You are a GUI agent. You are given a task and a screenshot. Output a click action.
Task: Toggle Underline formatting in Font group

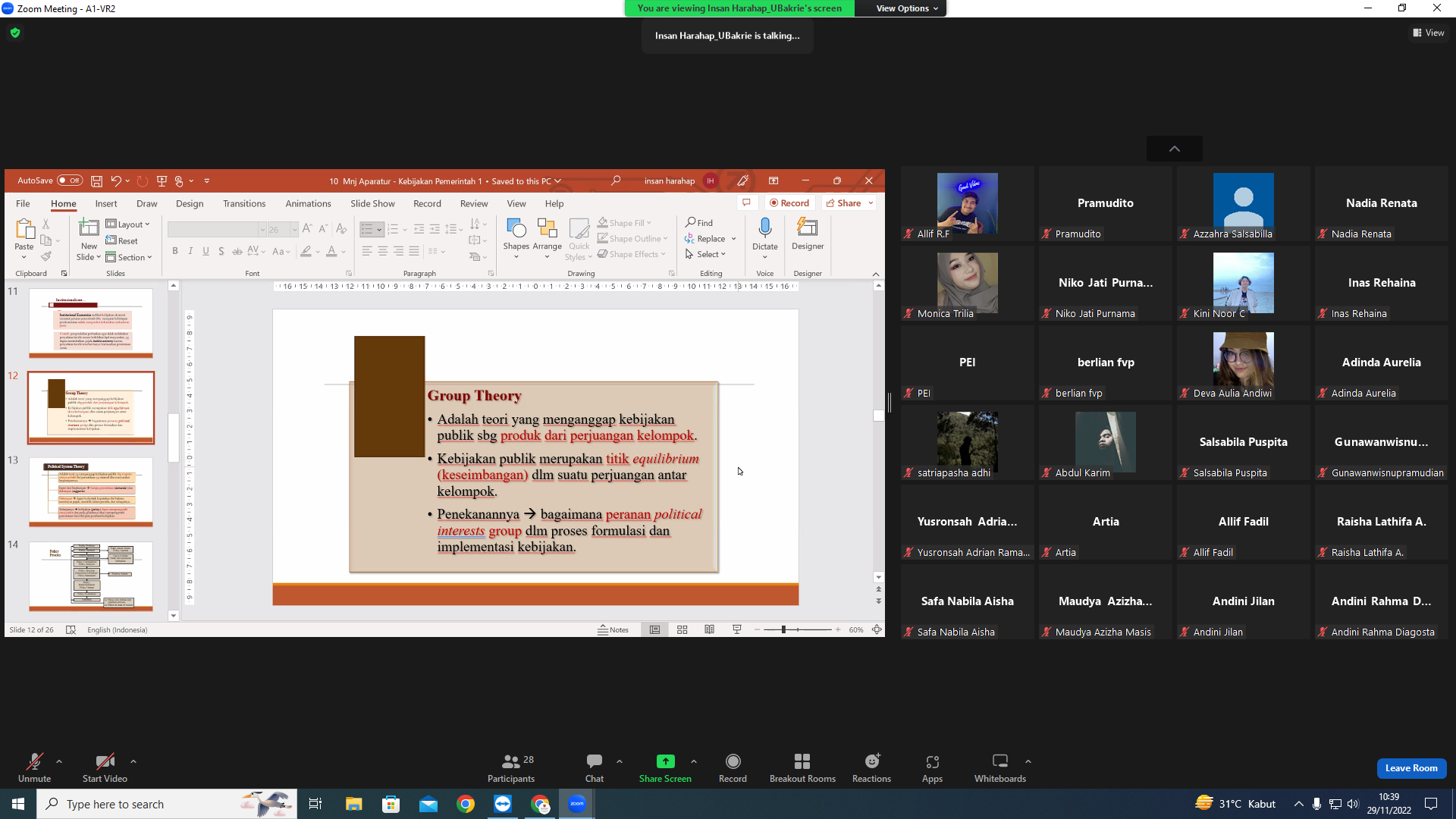tap(206, 251)
